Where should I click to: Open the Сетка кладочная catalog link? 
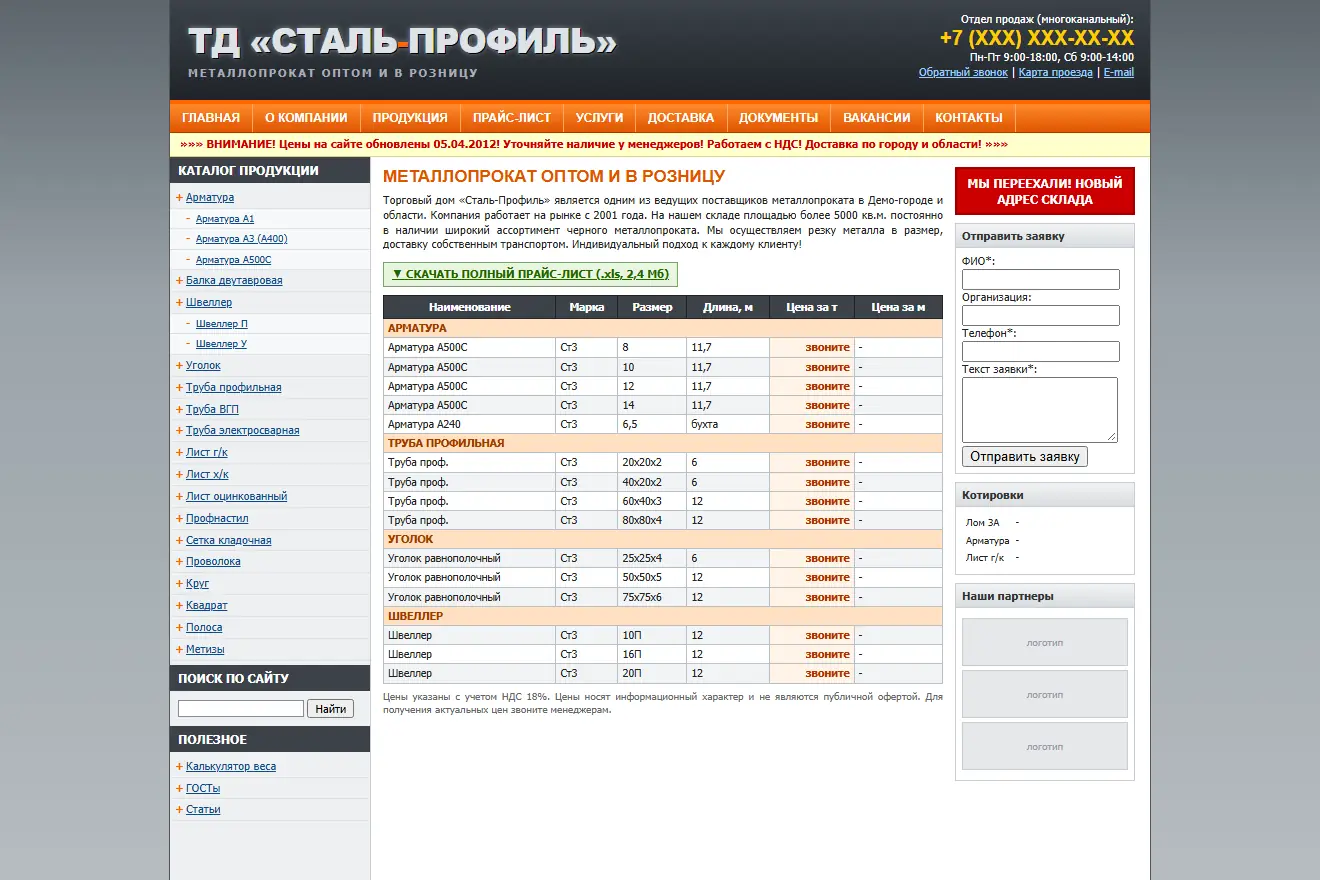[x=229, y=540]
